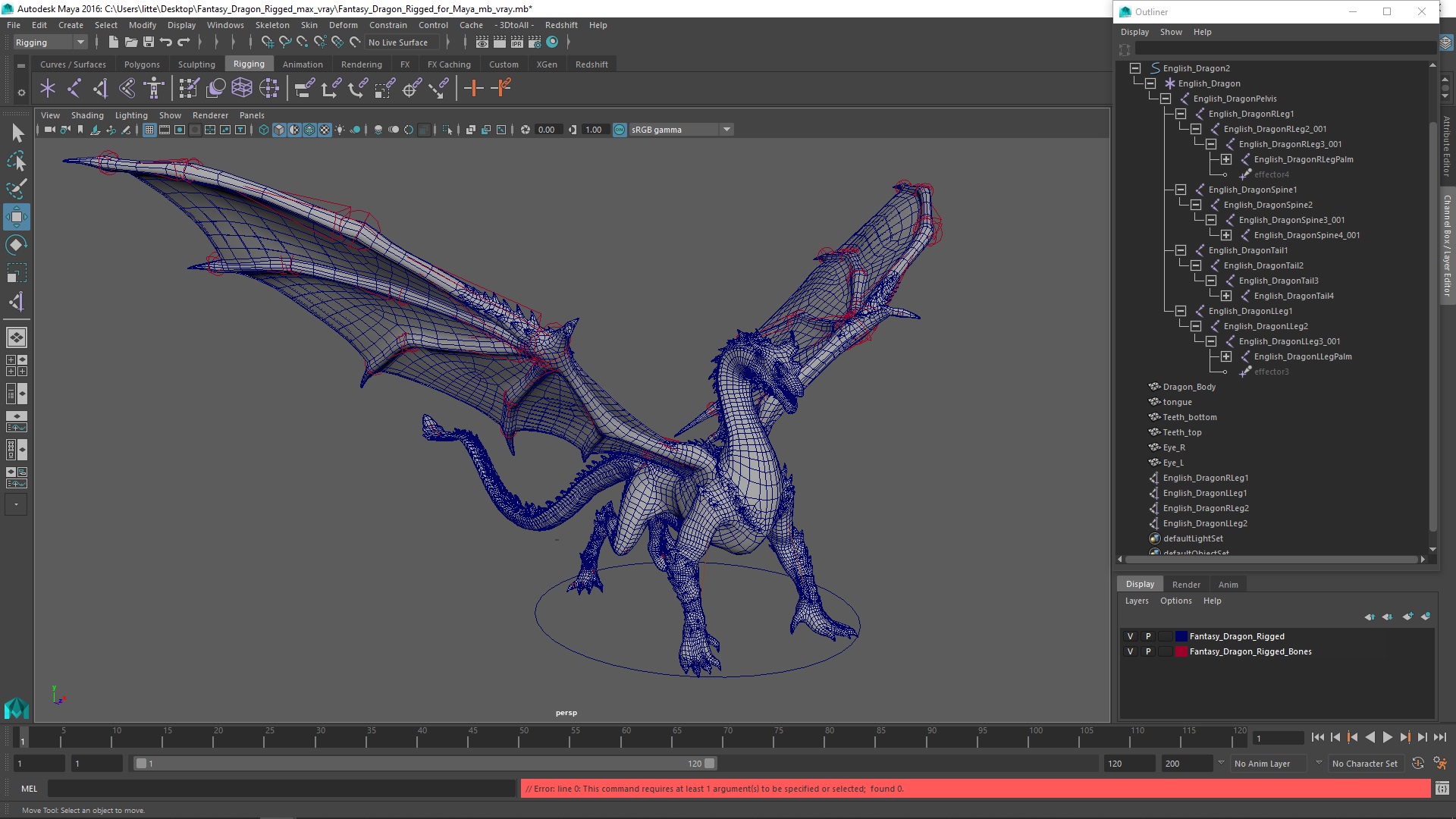
Task: Click the Auto keyframe toggle icon
Action: point(1418,764)
